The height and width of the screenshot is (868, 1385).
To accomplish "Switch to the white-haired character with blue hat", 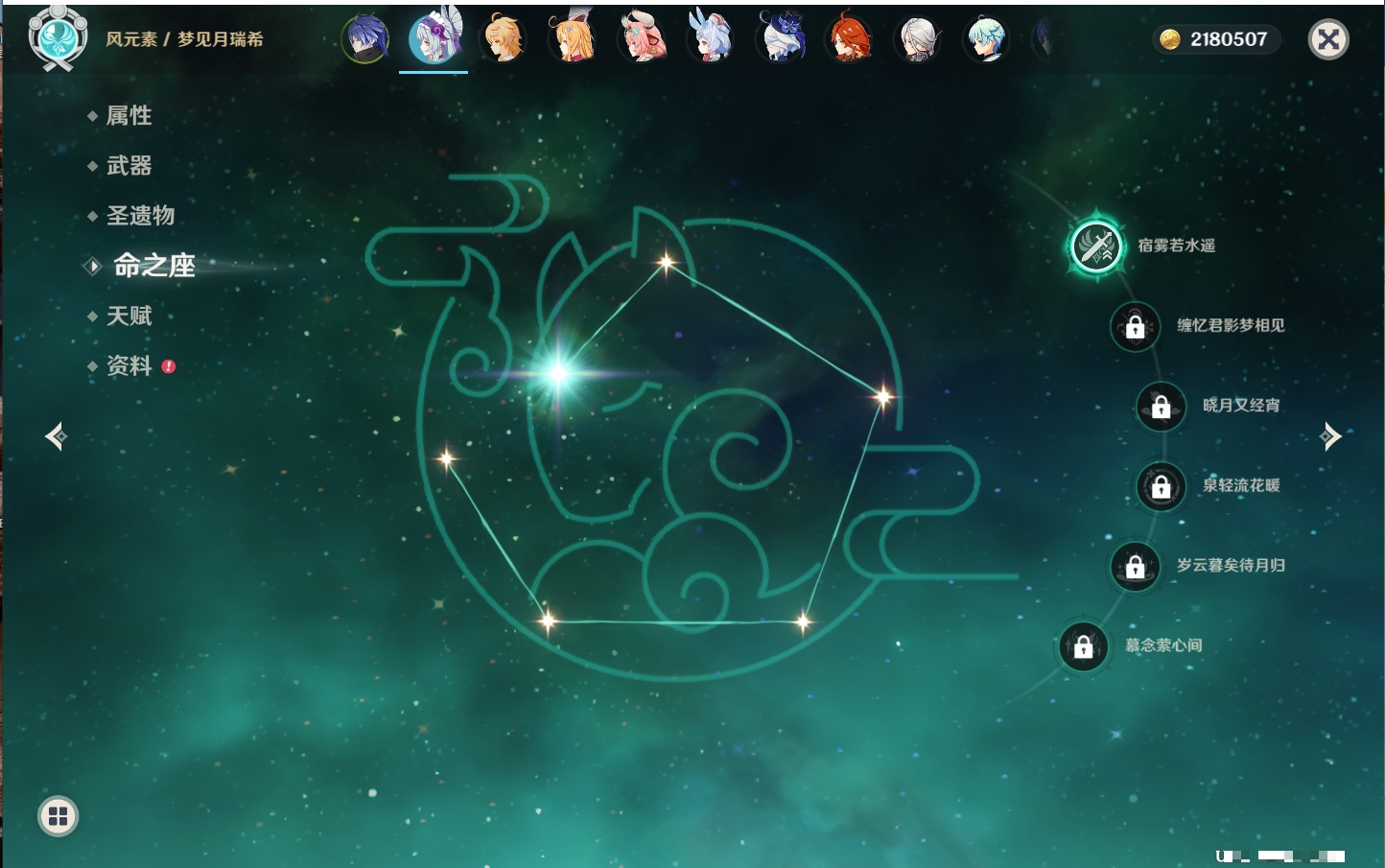I will (781, 39).
